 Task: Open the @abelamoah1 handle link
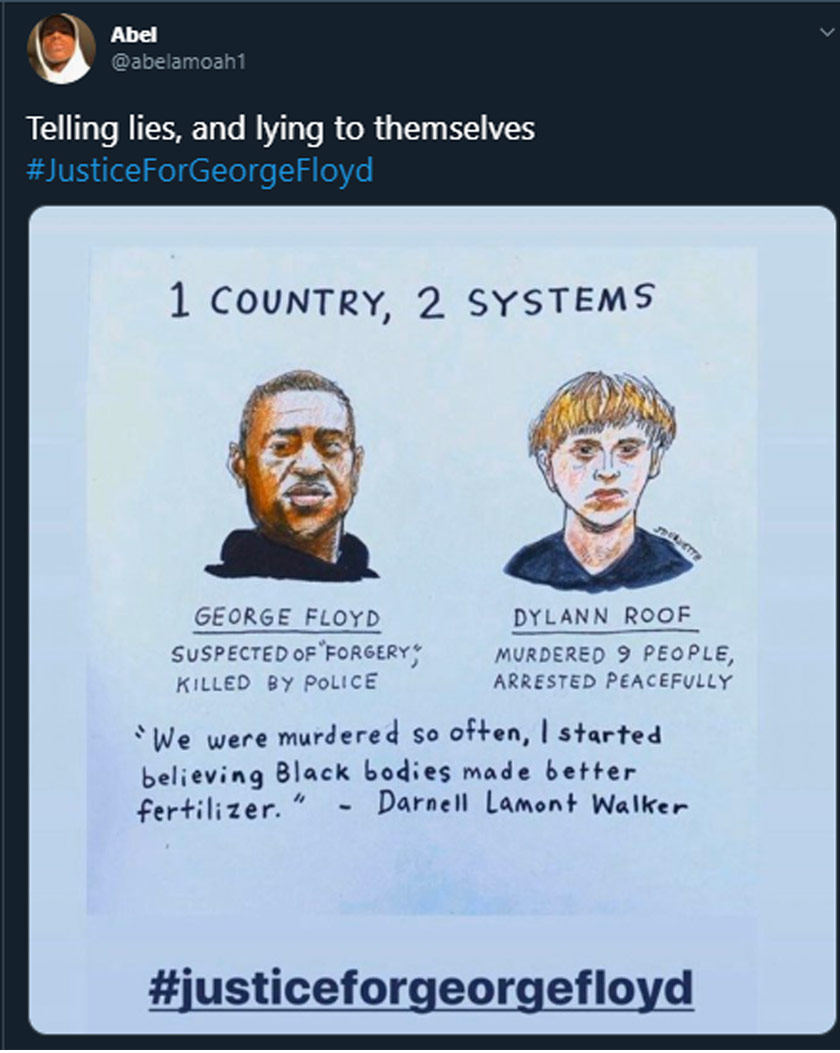coord(177,61)
